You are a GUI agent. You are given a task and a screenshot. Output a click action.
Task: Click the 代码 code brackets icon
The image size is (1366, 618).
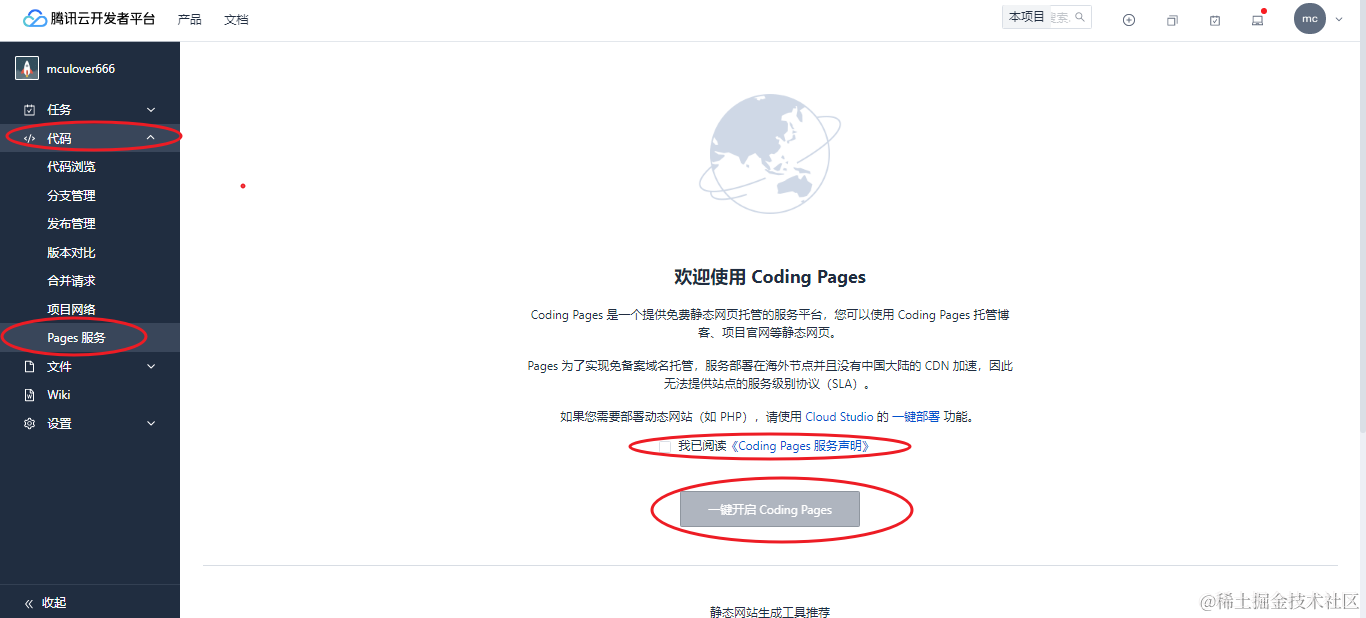[30, 138]
